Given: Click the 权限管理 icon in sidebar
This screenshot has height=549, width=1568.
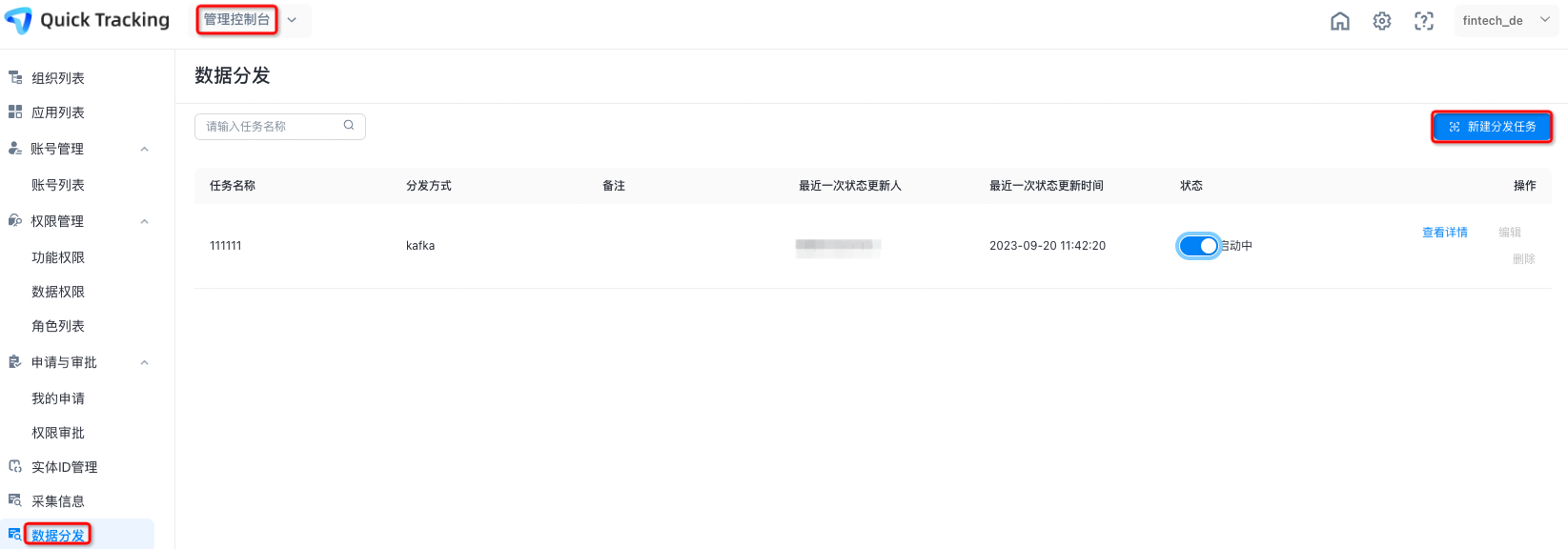Looking at the screenshot, I should (x=15, y=220).
